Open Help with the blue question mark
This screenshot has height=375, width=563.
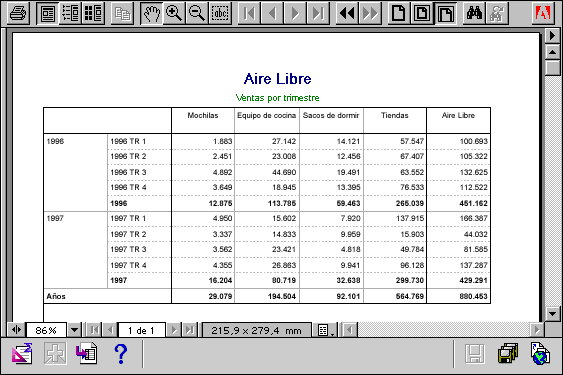(121, 354)
